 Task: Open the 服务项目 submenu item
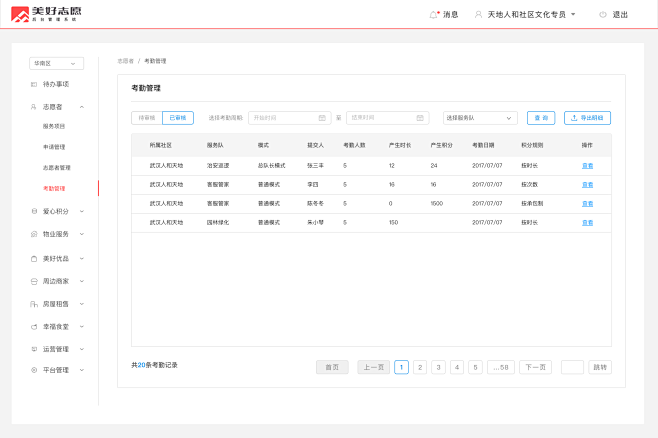pos(54,126)
